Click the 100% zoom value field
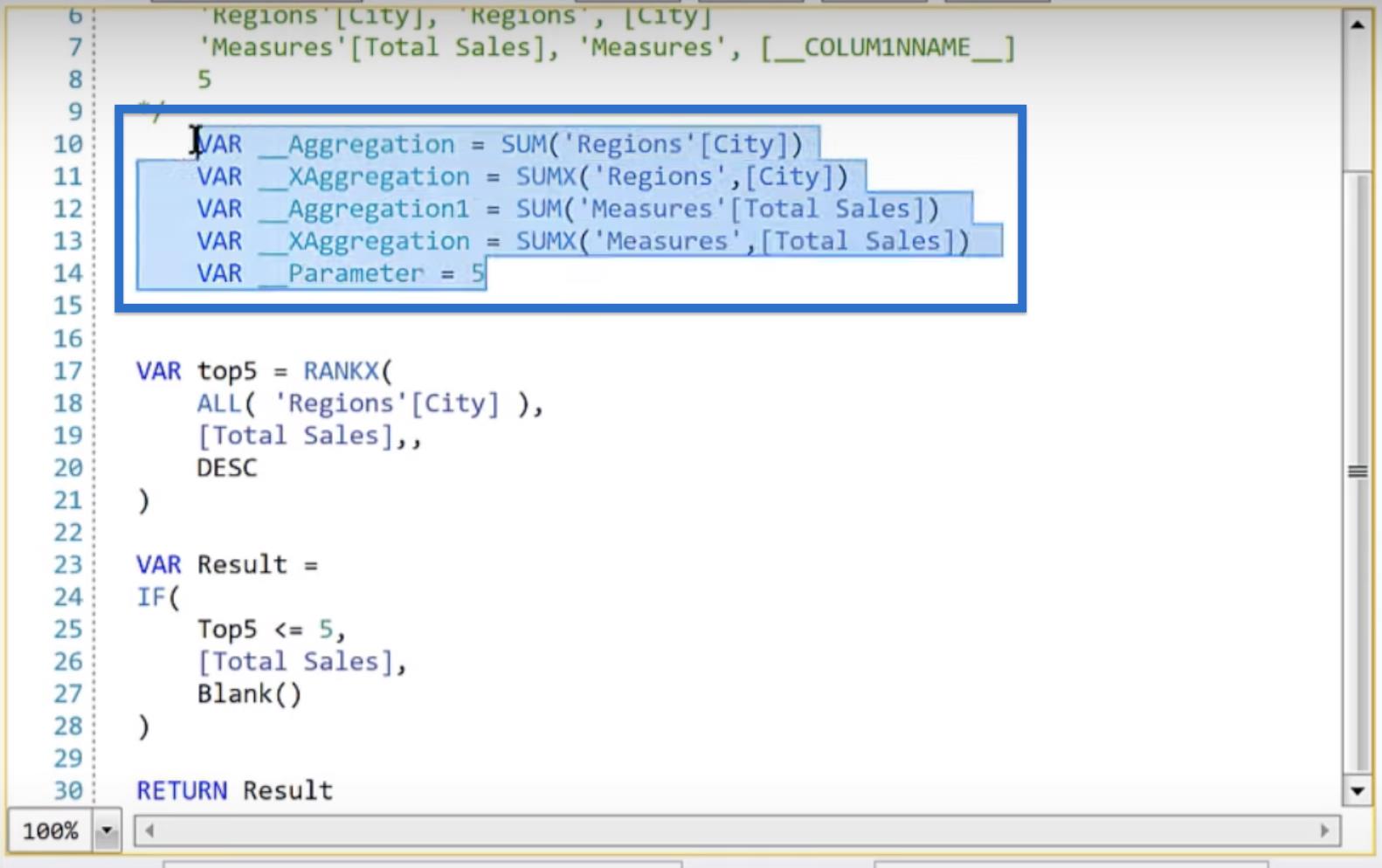1382x868 pixels. tap(51, 830)
